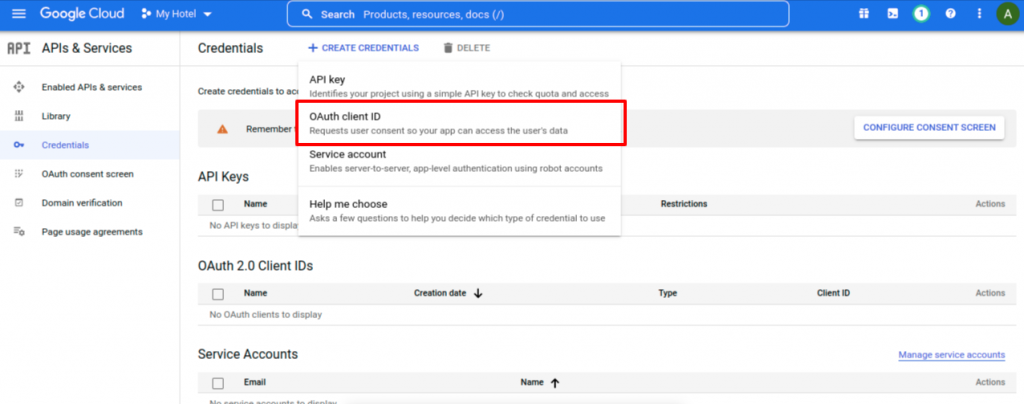Click the search magnifier icon
The image size is (1024, 404).
(x=306, y=14)
